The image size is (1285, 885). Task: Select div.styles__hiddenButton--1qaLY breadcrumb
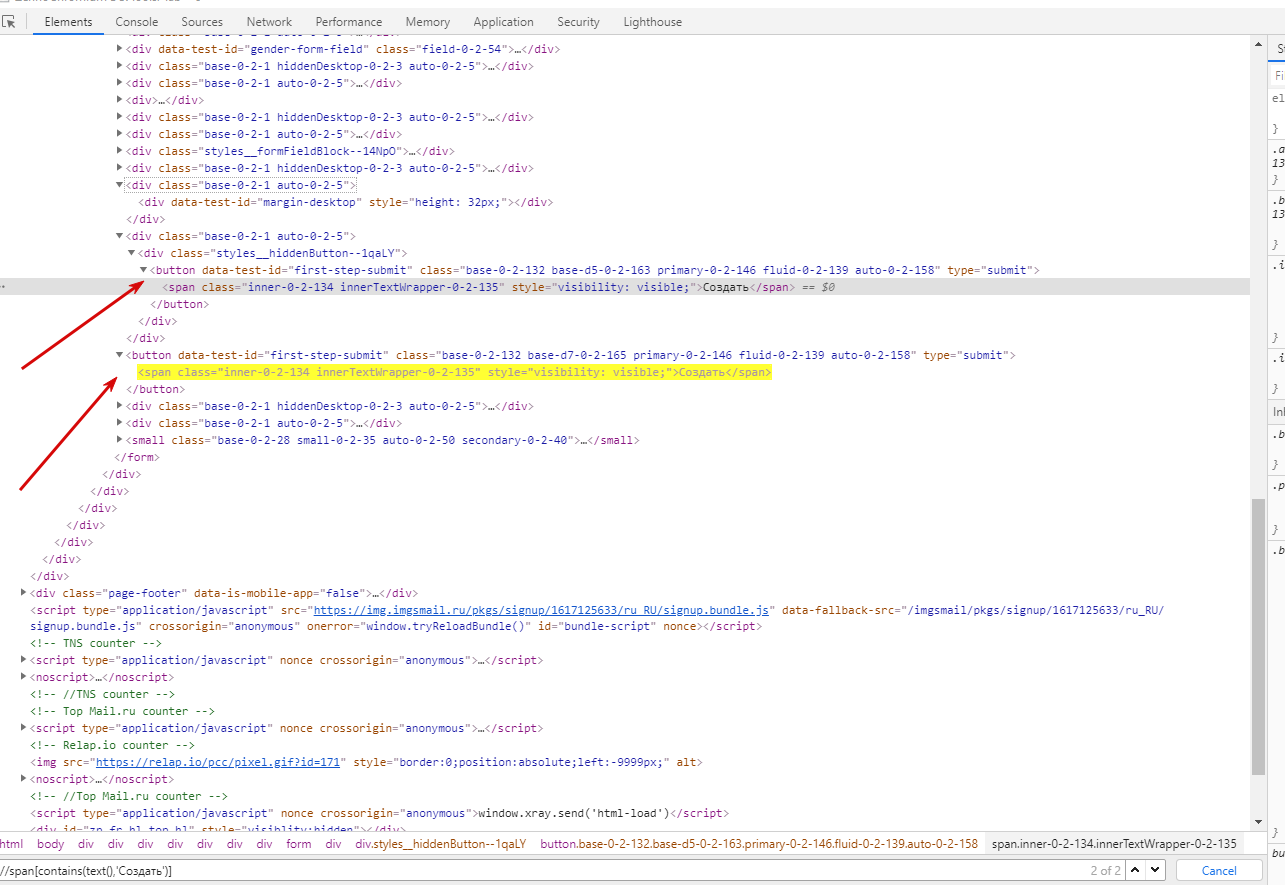tap(439, 844)
